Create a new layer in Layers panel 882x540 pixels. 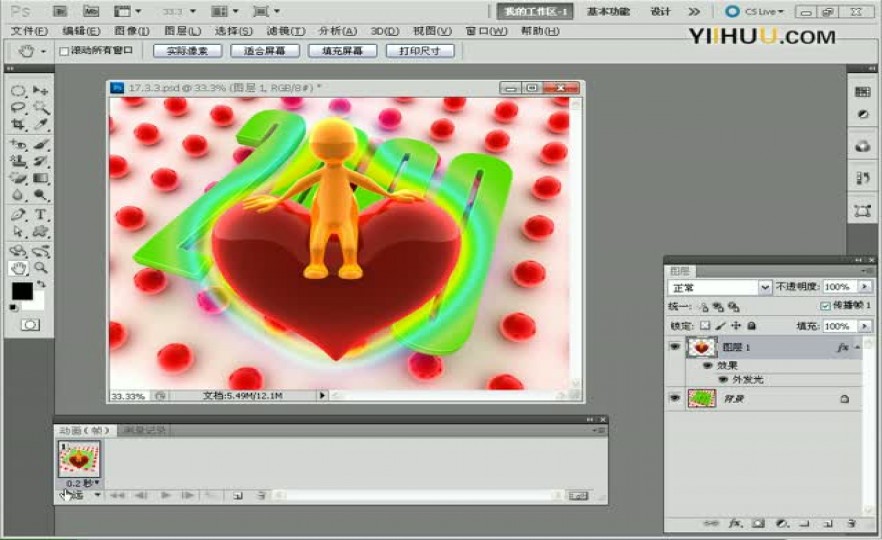click(x=828, y=524)
